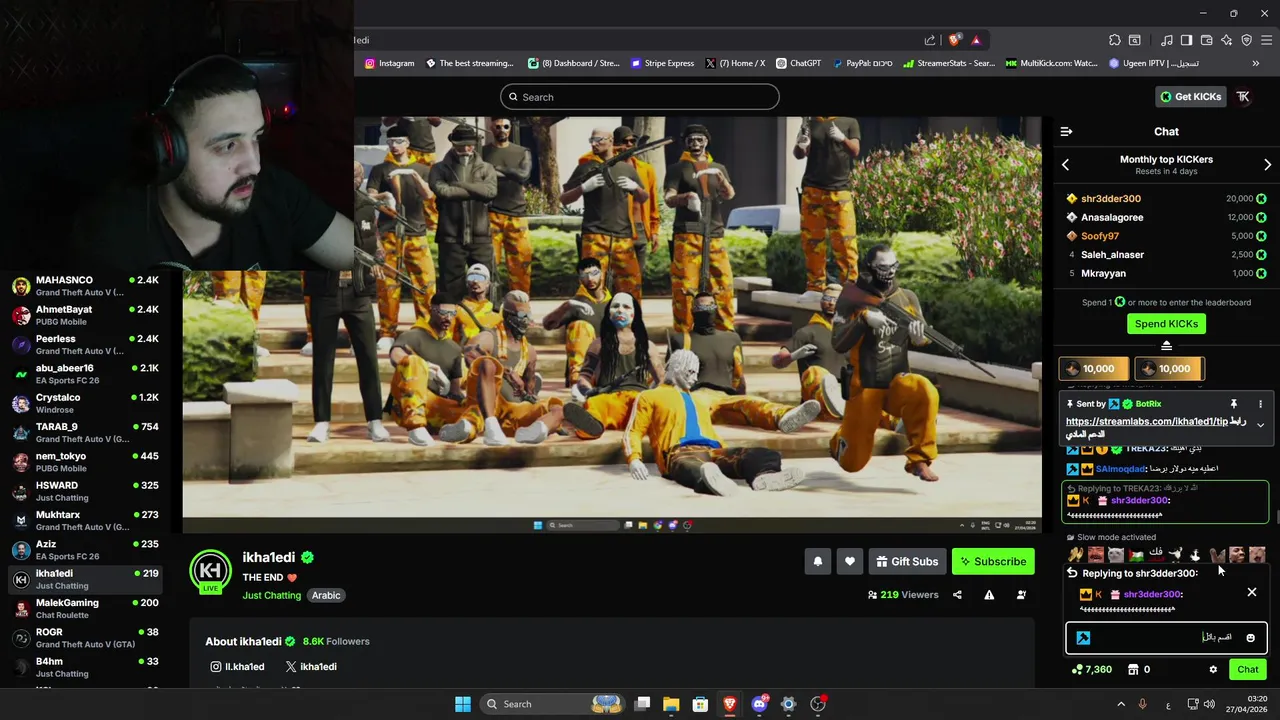Open Windows Start menu
1280x720 pixels.
pyautogui.click(x=462, y=704)
